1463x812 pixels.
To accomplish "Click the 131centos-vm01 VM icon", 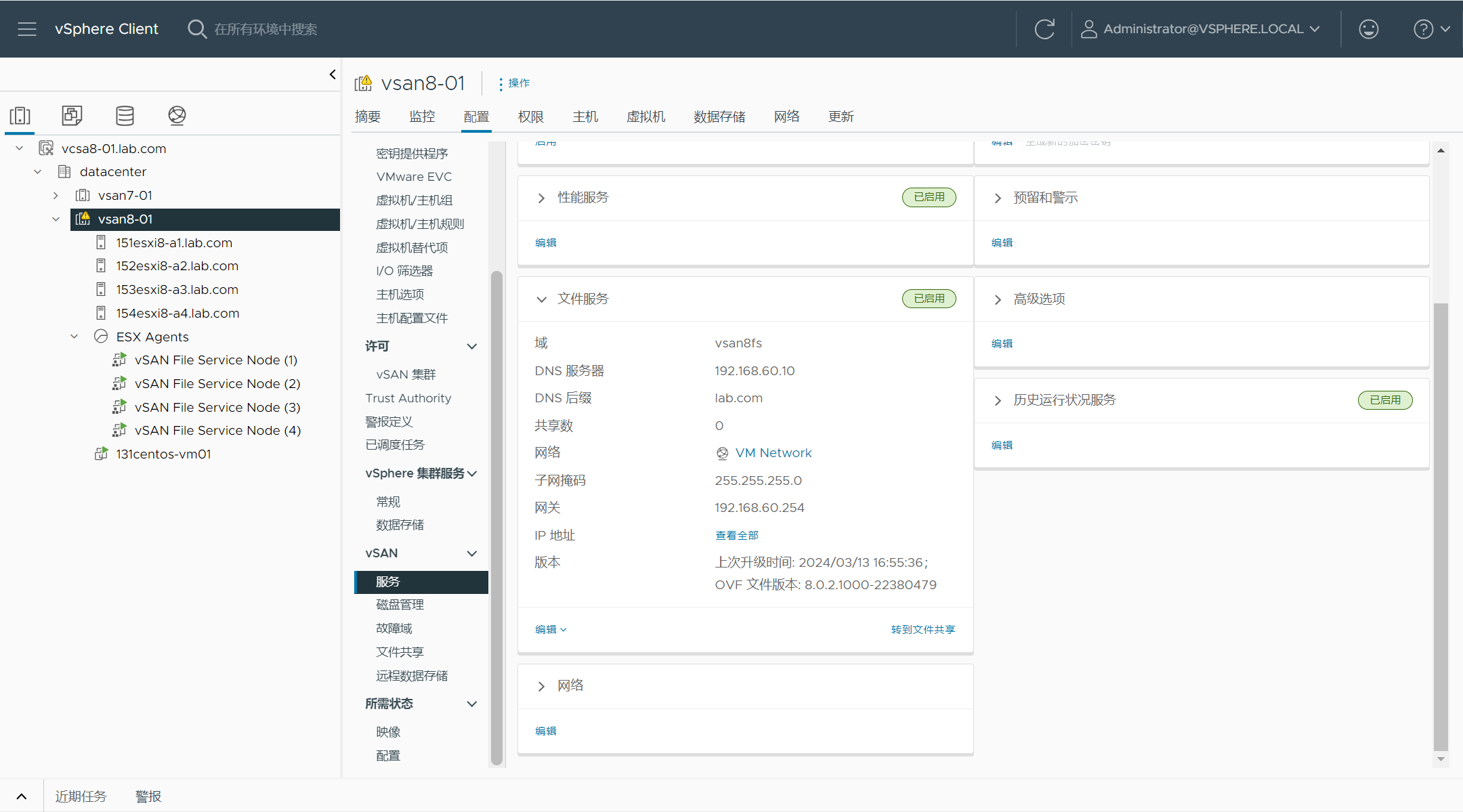I will [101, 454].
